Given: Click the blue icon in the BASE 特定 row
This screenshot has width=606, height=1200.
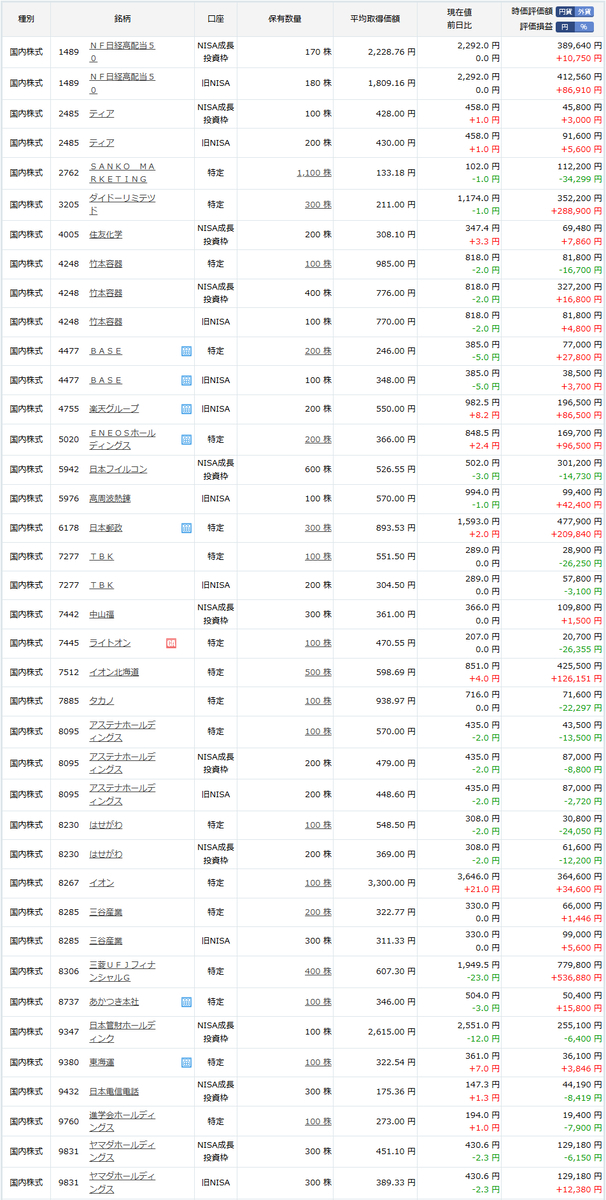Looking at the screenshot, I should (x=186, y=351).
